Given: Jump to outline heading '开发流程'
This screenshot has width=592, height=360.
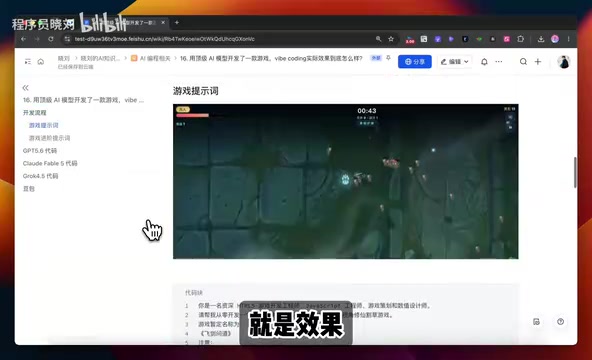Looking at the screenshot, I should point(34,113).
